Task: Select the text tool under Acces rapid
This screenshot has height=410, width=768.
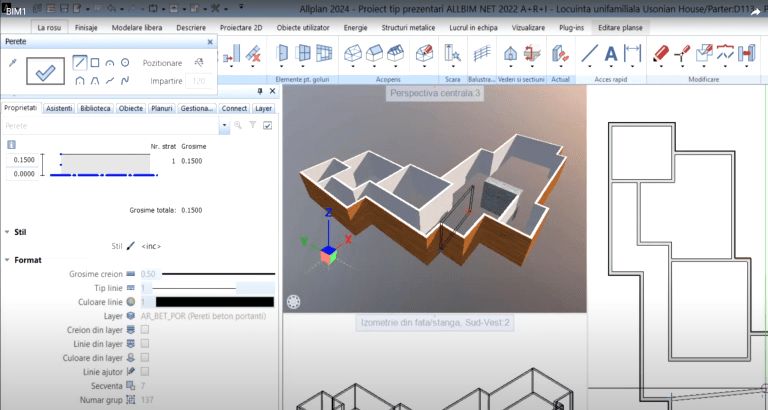Action: [x=611, y=53]
